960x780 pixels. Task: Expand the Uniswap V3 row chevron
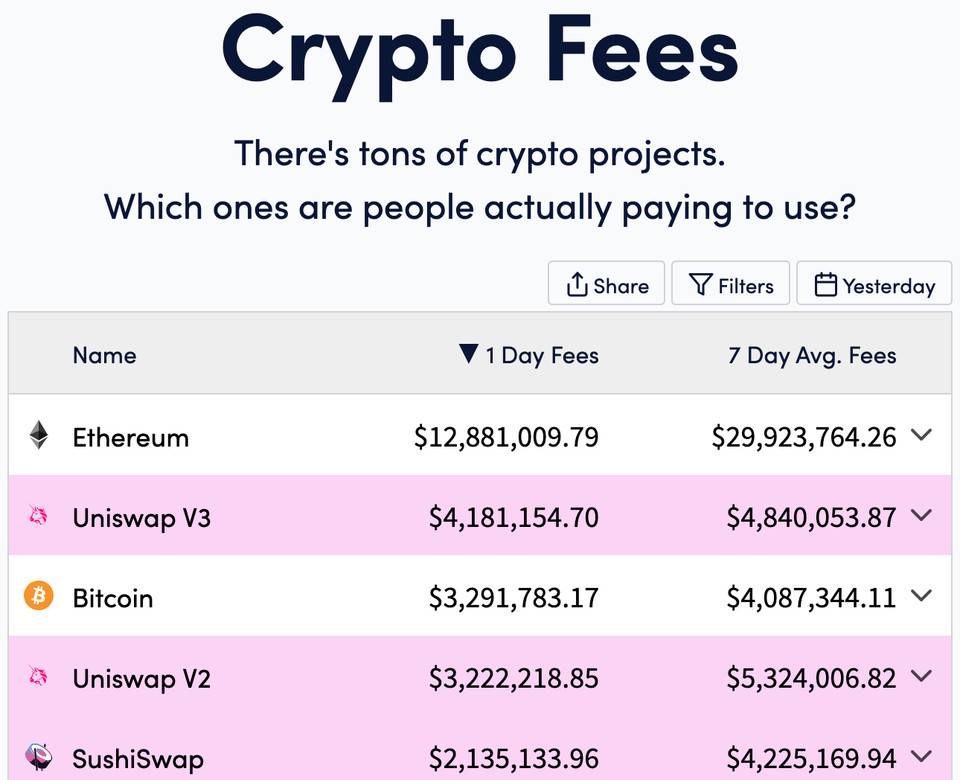pos(922,516)
